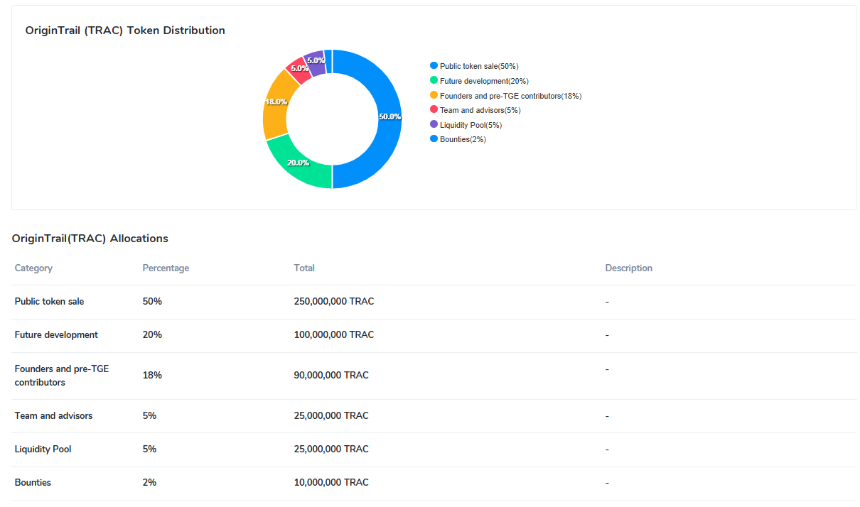
Task: Click the Percentage column header
Action: click(166, 268)
